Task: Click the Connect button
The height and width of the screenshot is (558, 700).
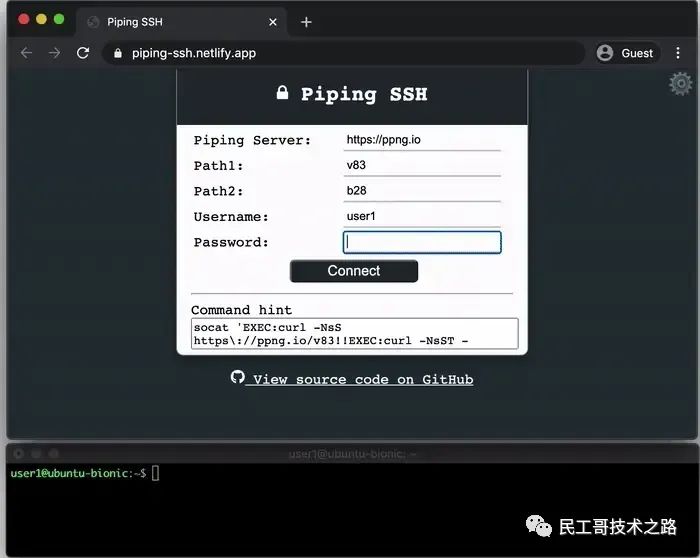Action: click(354, 271)
